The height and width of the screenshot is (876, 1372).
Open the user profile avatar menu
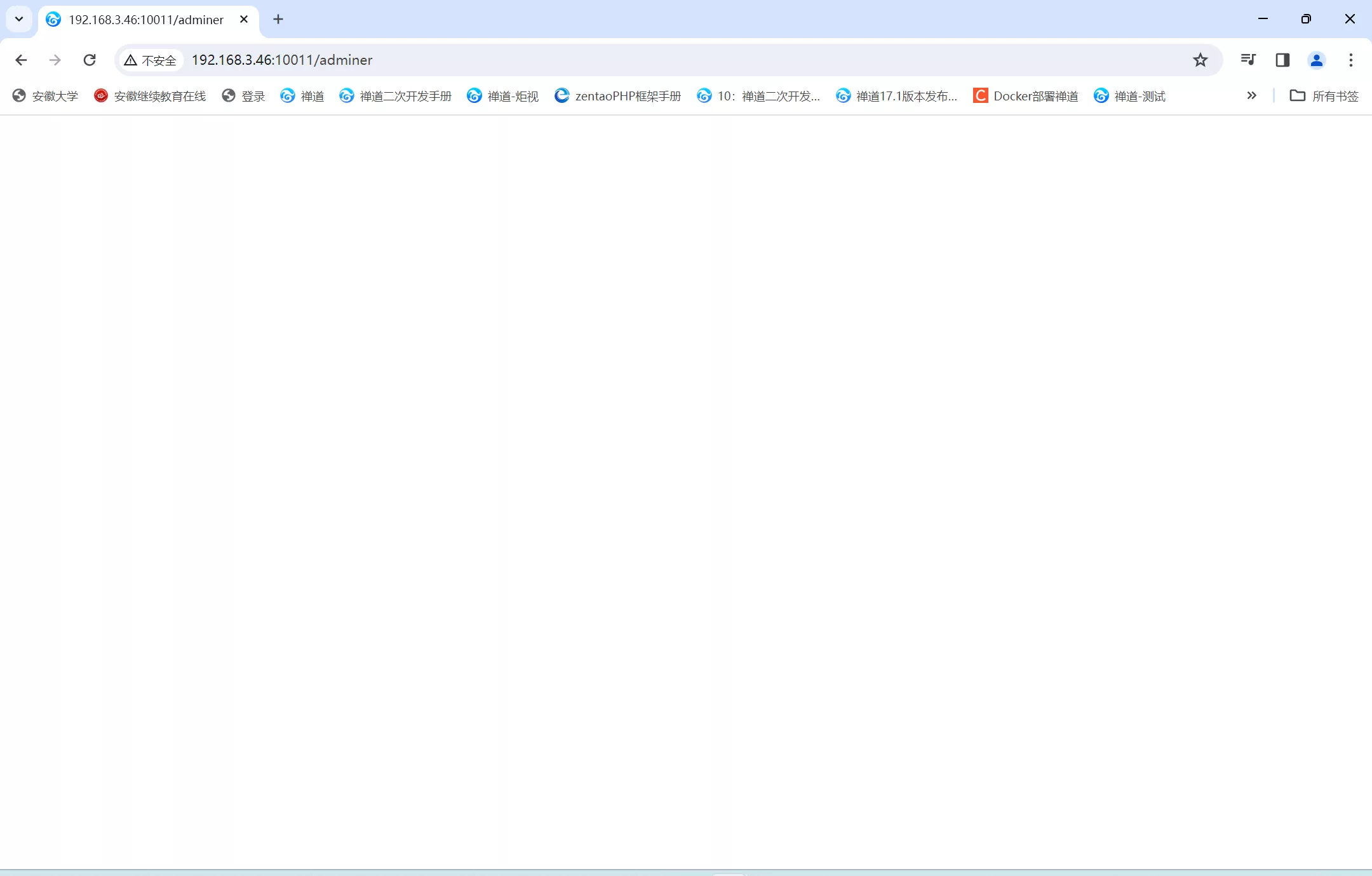1317,60
